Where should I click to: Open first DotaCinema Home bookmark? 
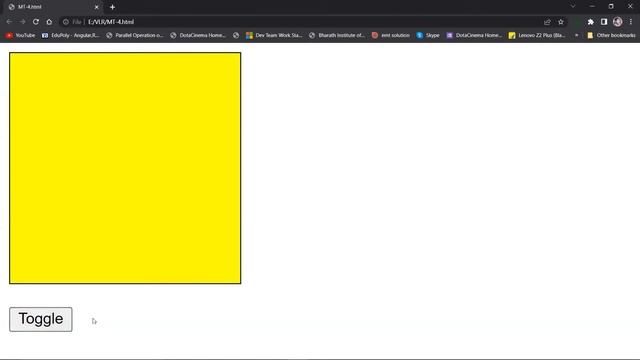[198, 36]
